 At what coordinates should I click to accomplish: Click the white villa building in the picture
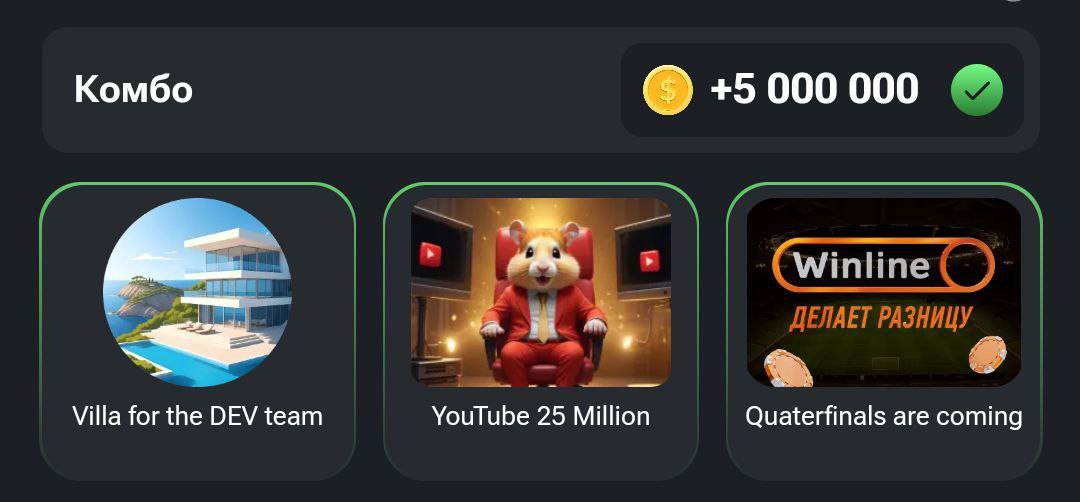click(234, 275)
